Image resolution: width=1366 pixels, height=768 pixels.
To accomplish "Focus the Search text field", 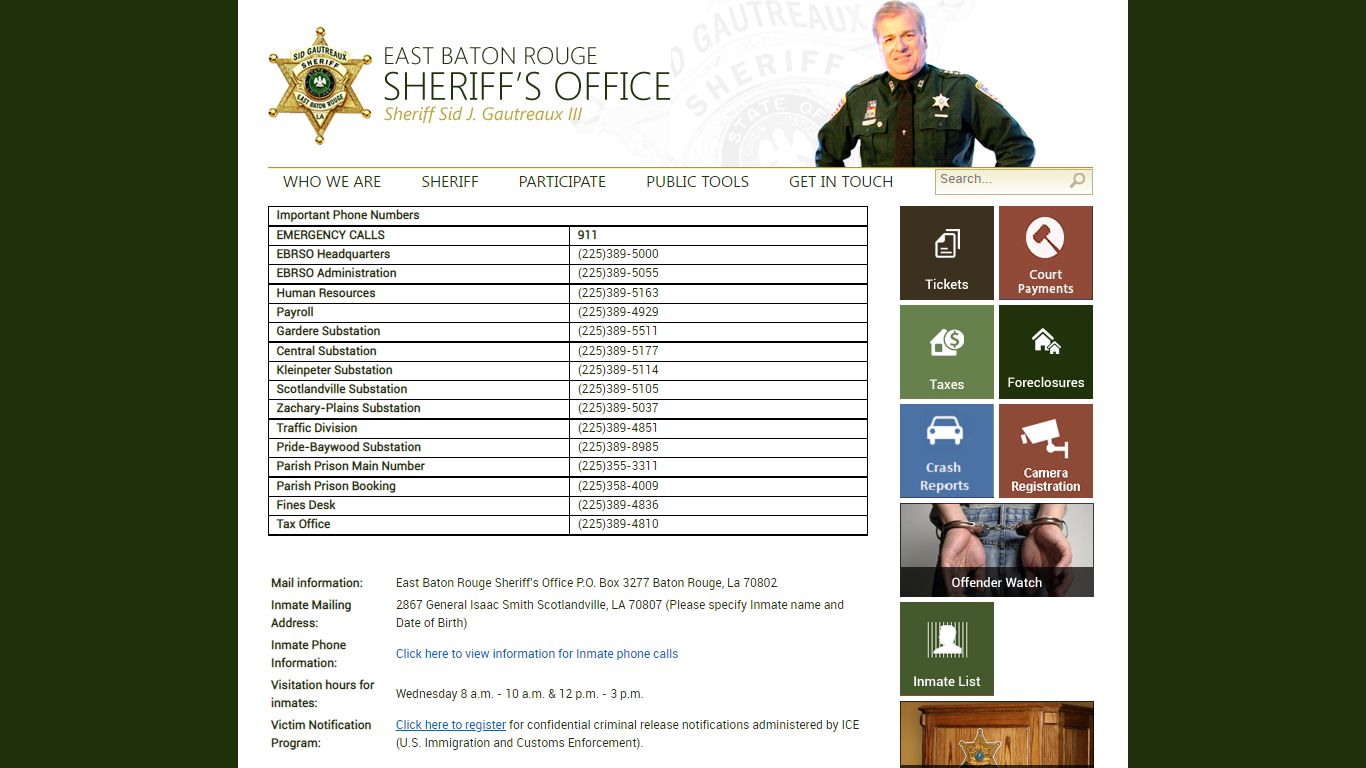I will pyautogui.click(x=1002, y=180).
